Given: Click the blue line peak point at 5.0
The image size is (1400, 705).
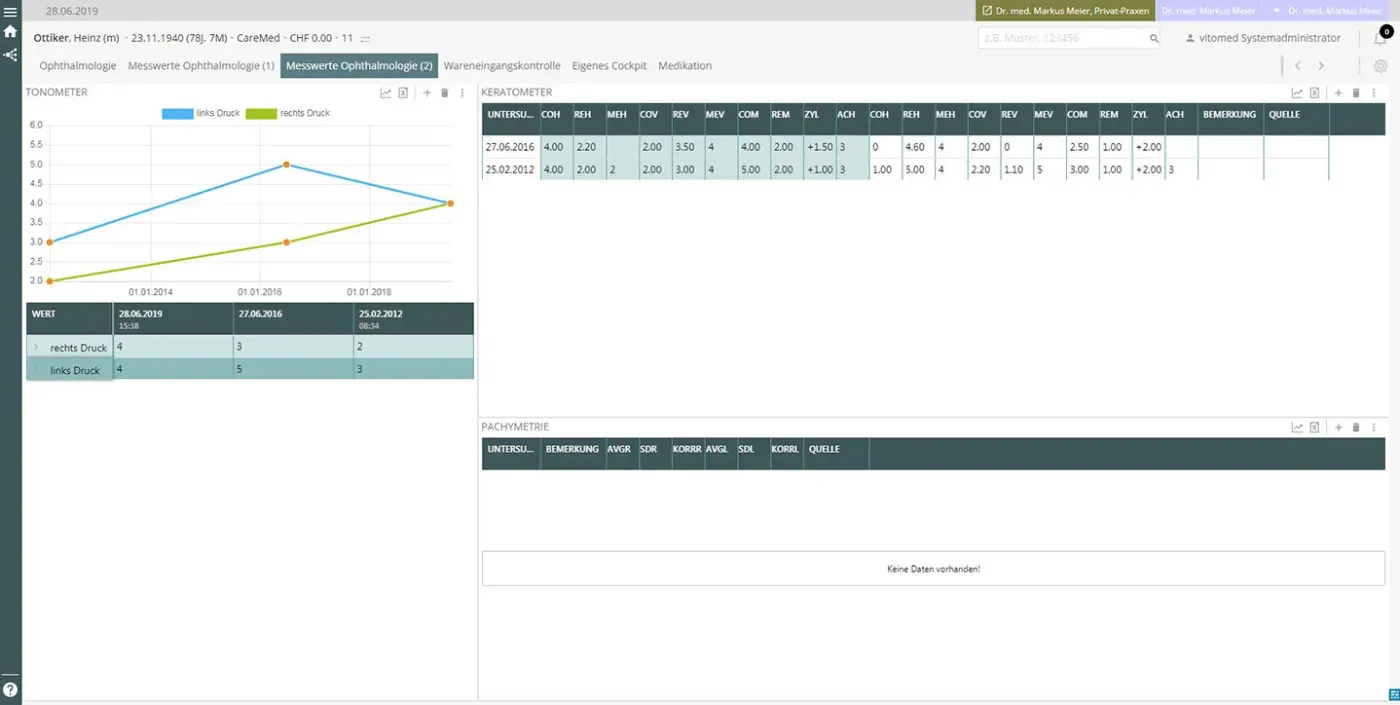Looking at the screenshot, I should [286, 164].
